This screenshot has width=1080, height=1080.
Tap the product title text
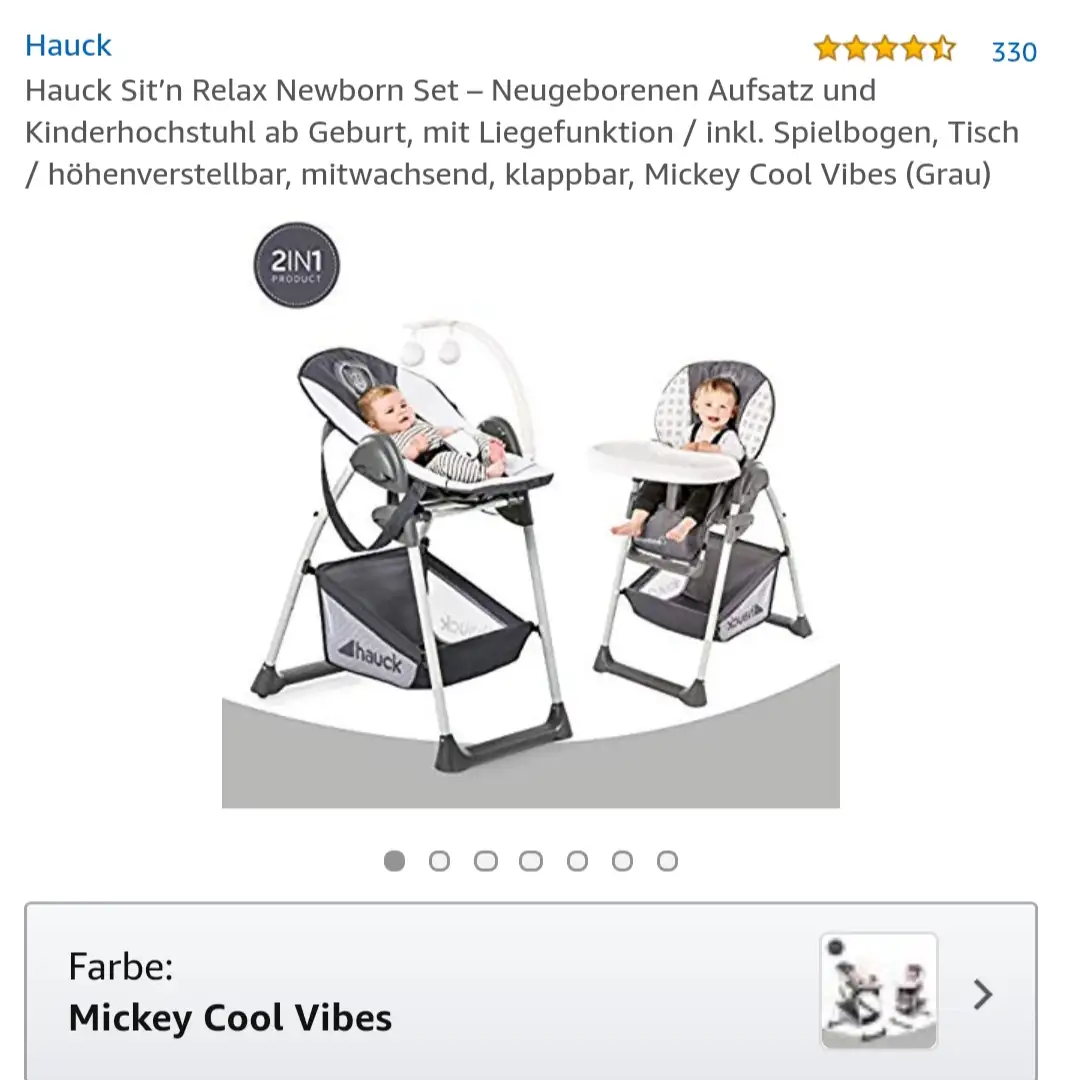pyautogui.click(x=521, y=132)
